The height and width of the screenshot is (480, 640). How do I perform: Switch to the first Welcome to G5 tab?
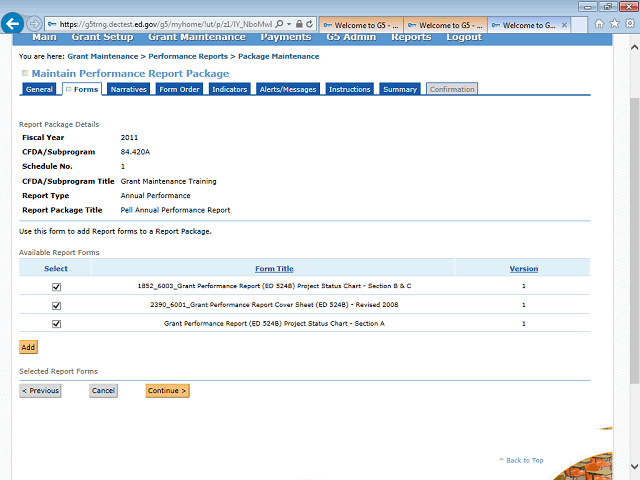point(361,25)
